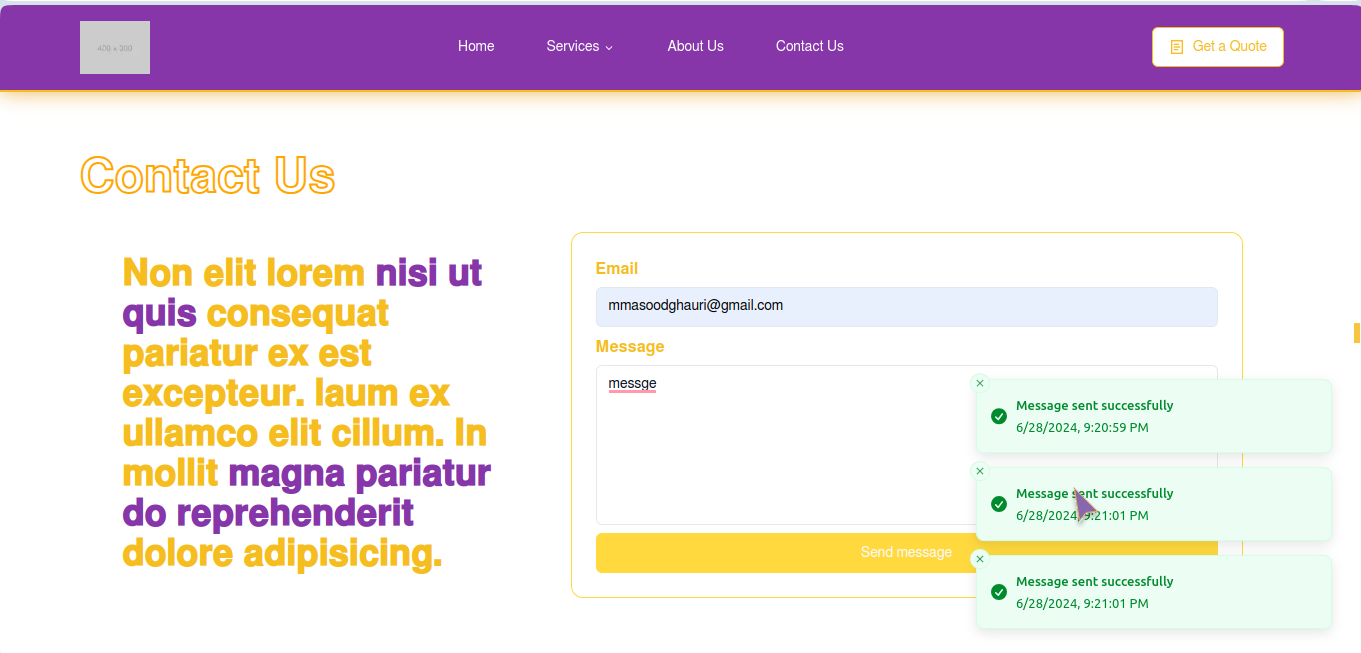The height and width of the screenshot is (653, 1361).
Task: Click the green check icon on 9:20:59 toast
Action: click(998, 416)
